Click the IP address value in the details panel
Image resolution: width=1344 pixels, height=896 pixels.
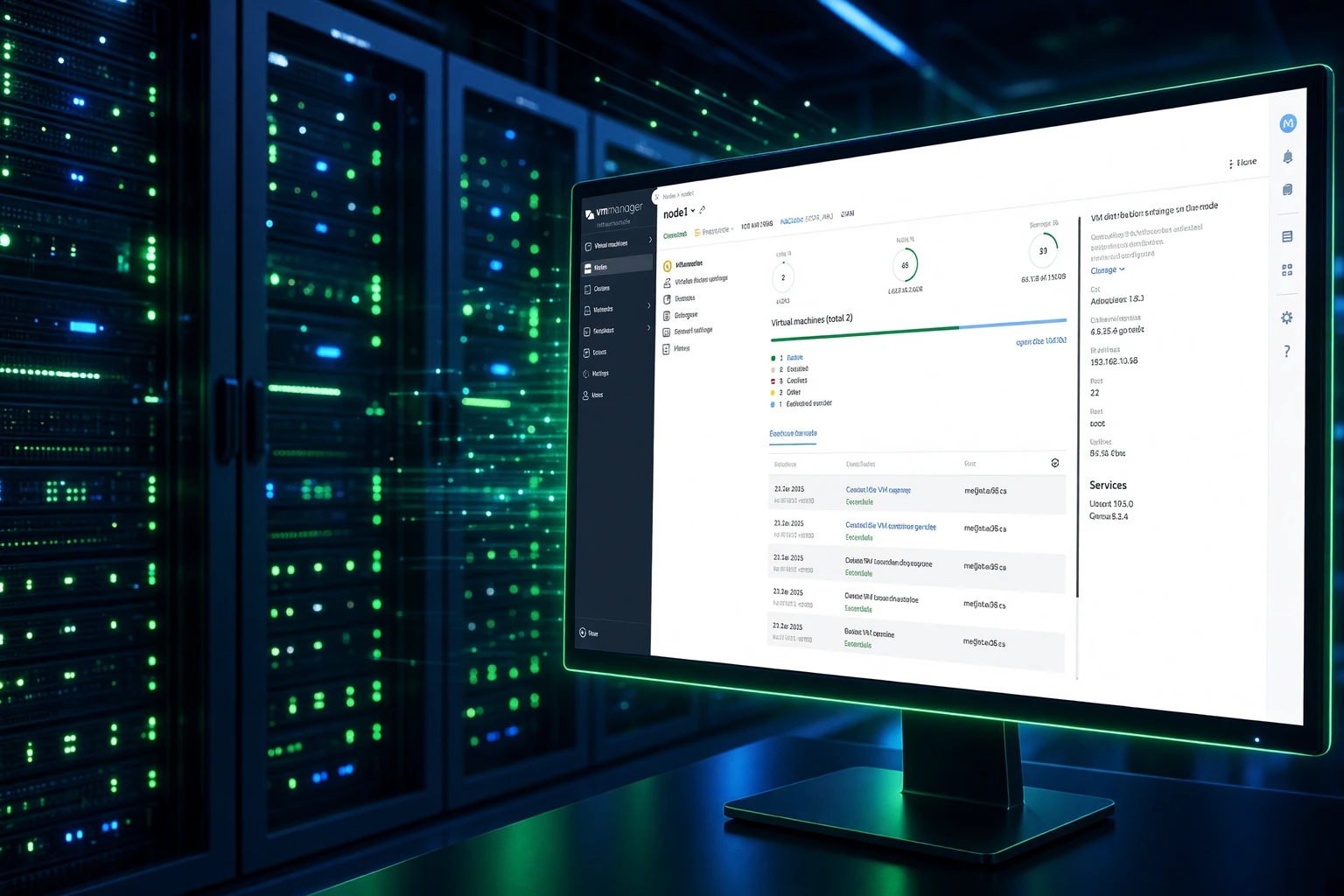[1114, 361]
